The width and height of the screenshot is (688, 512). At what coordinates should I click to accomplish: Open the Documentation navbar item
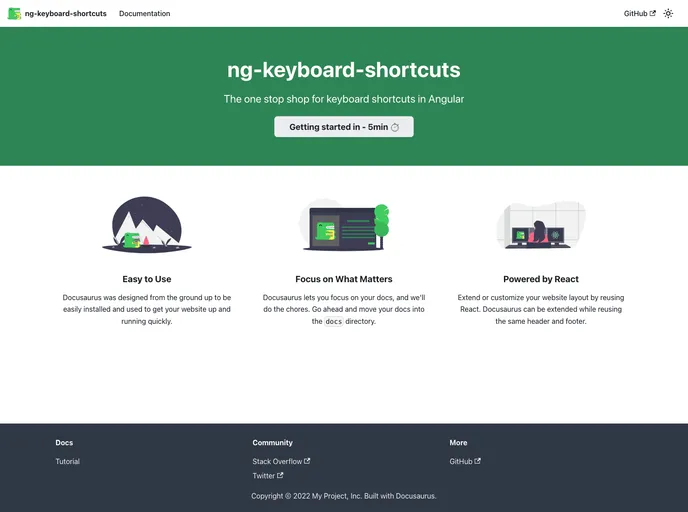click(x=144, y=14)
